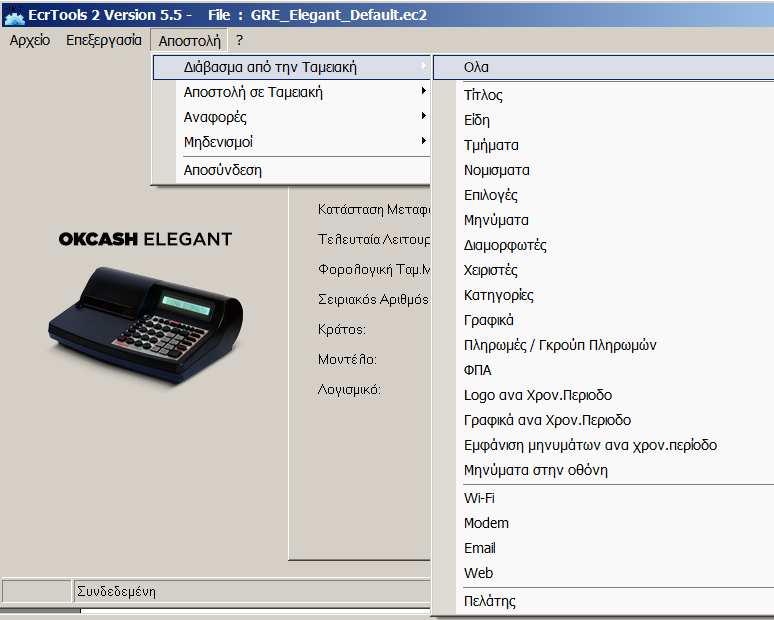This screenshot has width=774, height=620.
Task: Click the Μοντέλο: label
Action: pos(347,359)
